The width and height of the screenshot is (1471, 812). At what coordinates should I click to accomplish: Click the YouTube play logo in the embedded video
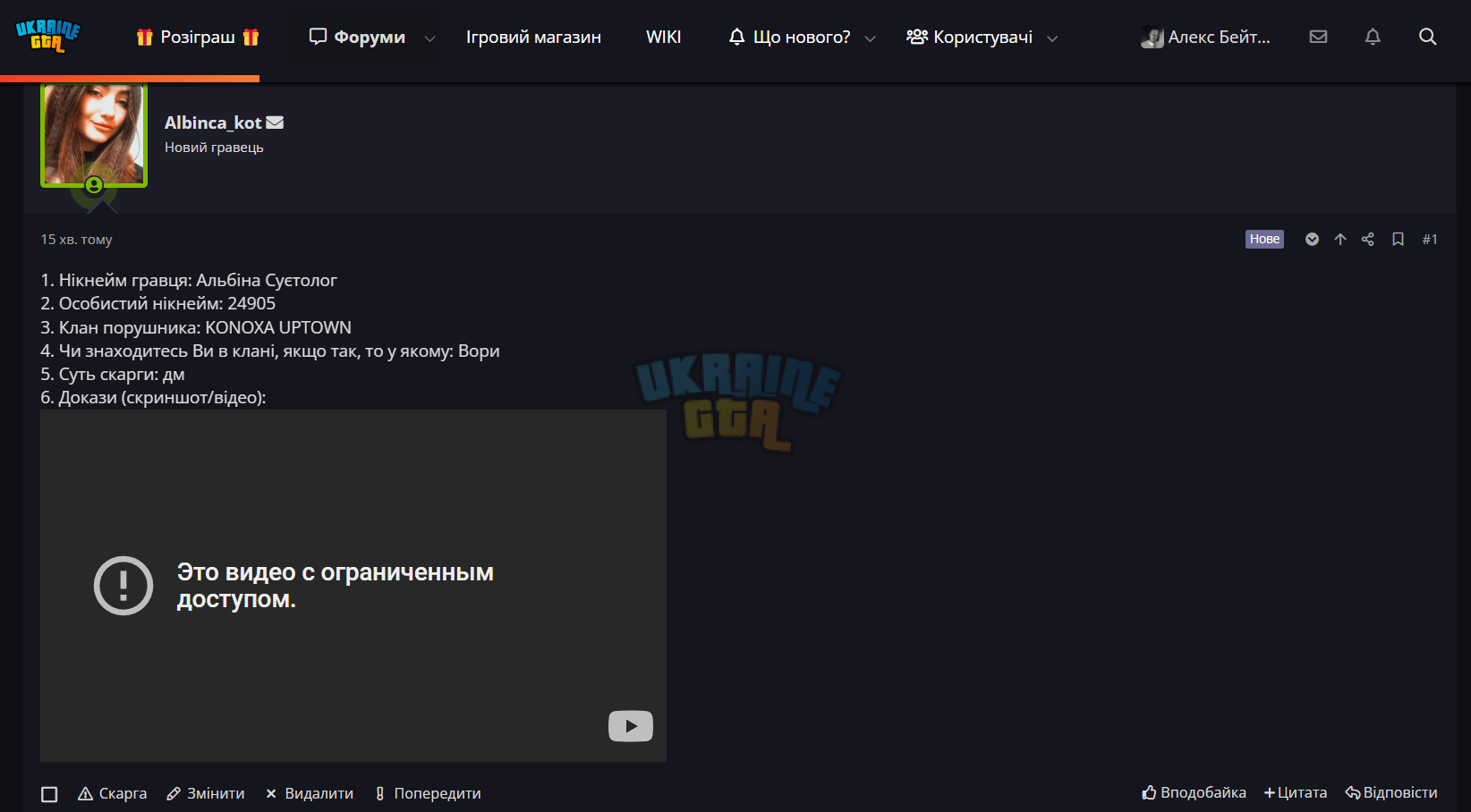(x=631, y=726)
